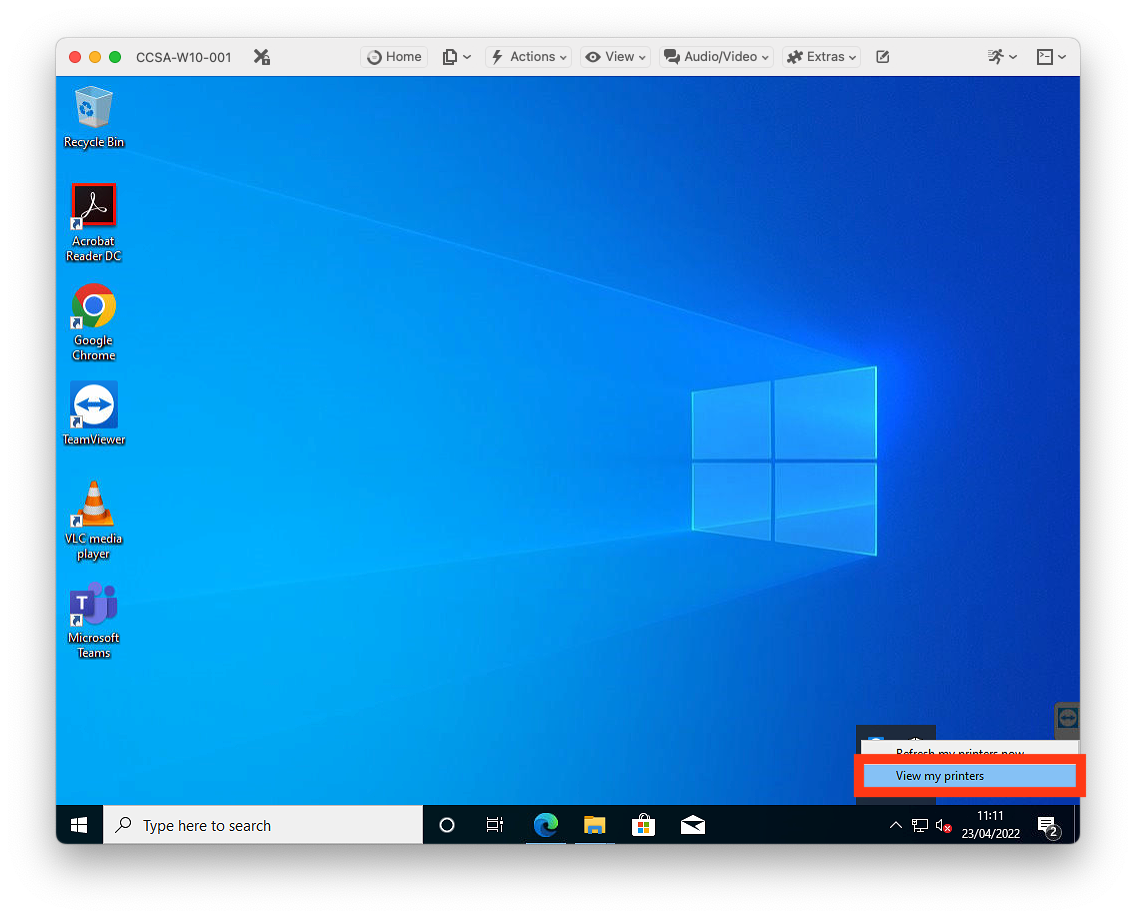Click the Cortana circle on the taskbar

[447, 825]
